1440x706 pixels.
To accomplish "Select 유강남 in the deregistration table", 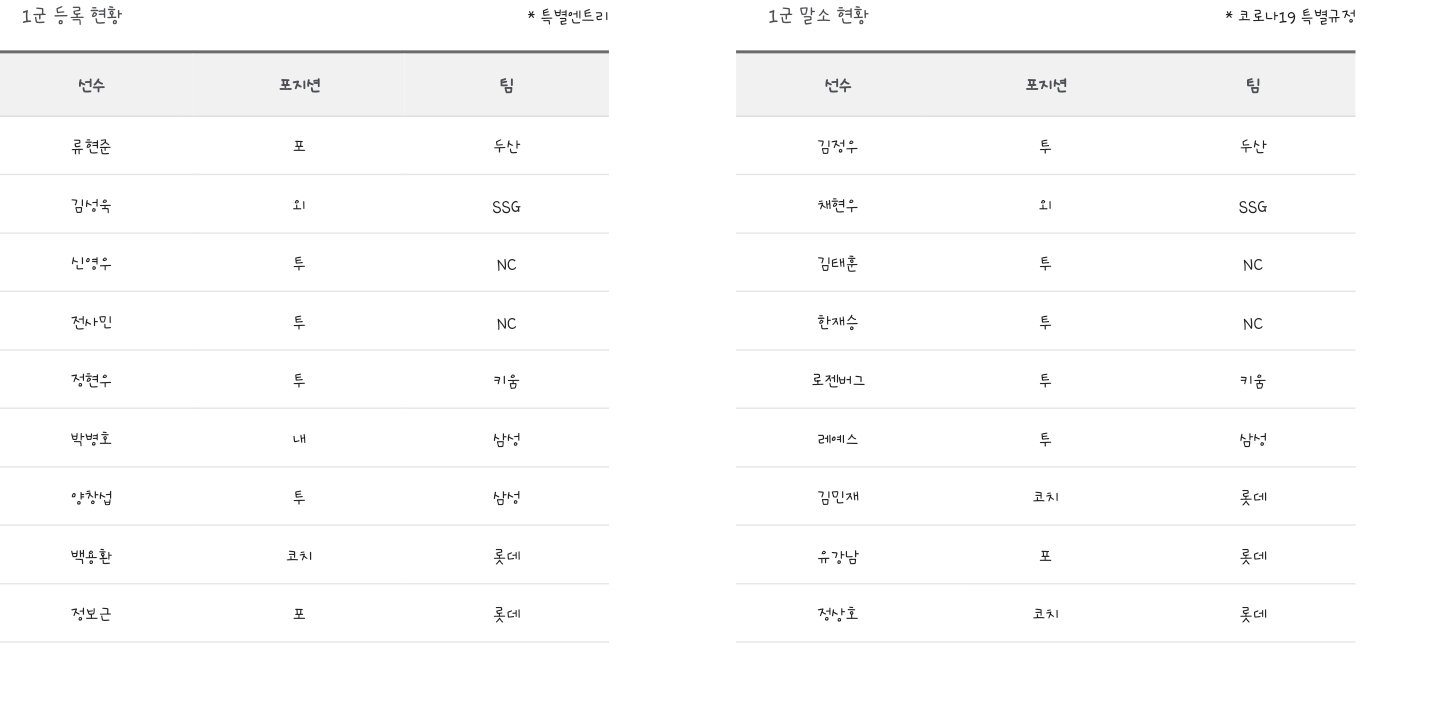I will [x=838, y=555].
